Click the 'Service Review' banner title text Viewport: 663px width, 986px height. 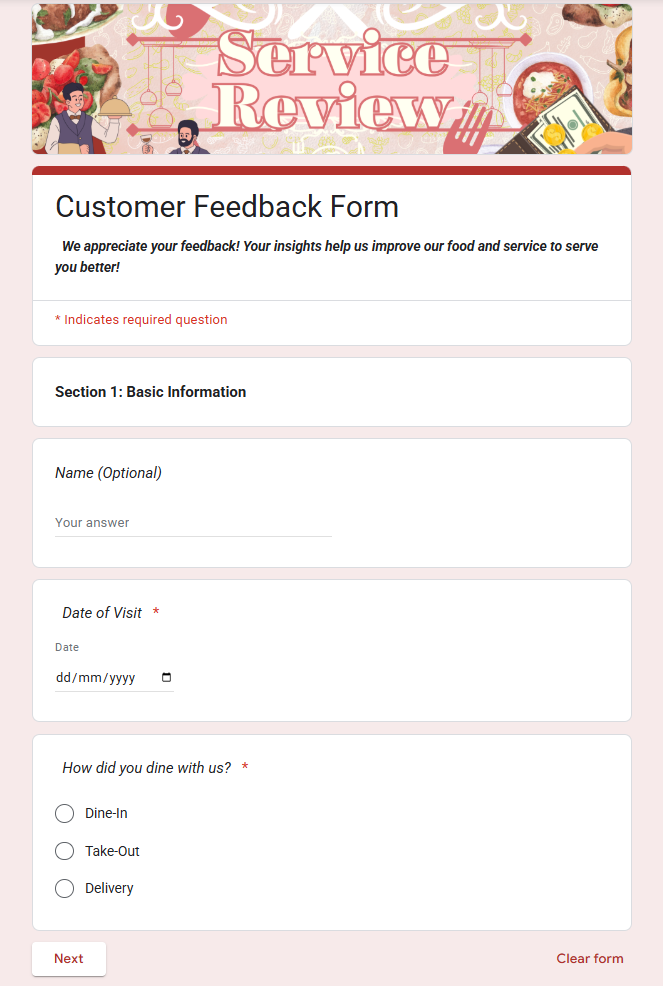pyautogui.click(x=331, y=82)
